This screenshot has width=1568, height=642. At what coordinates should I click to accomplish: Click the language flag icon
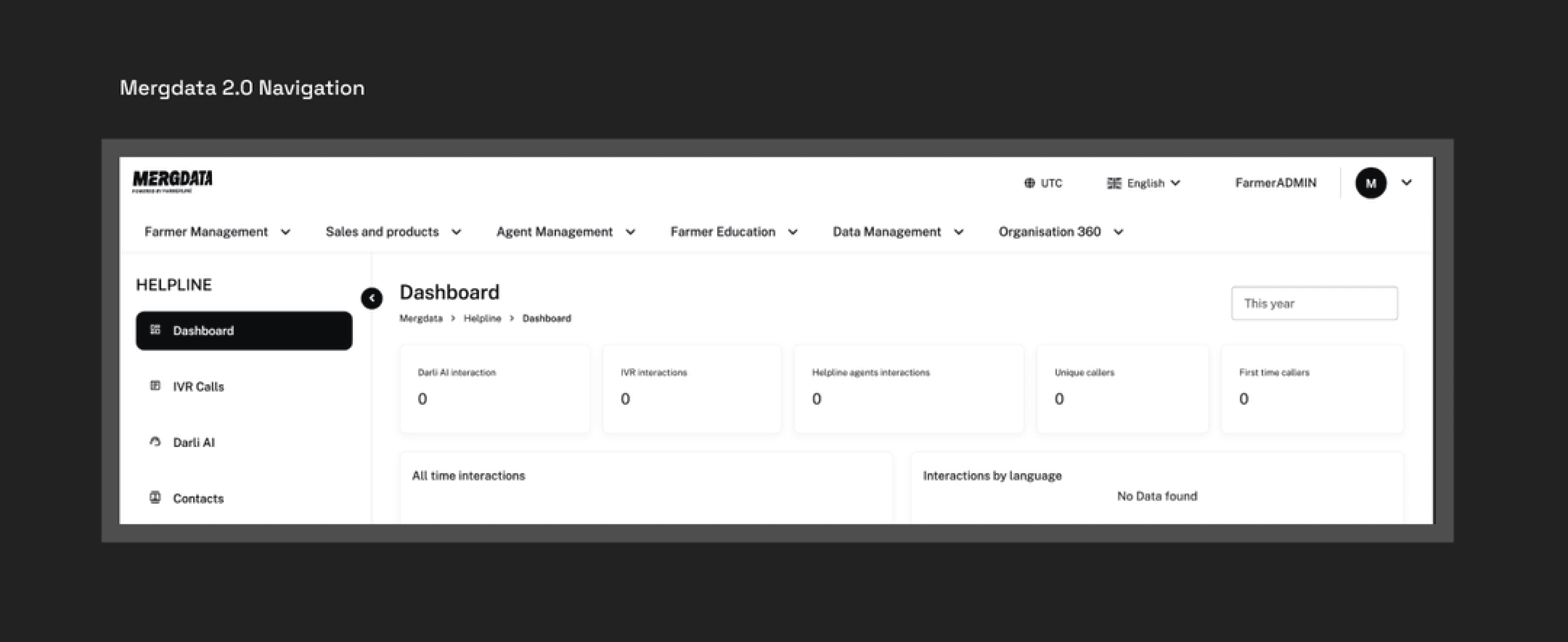1113,183
